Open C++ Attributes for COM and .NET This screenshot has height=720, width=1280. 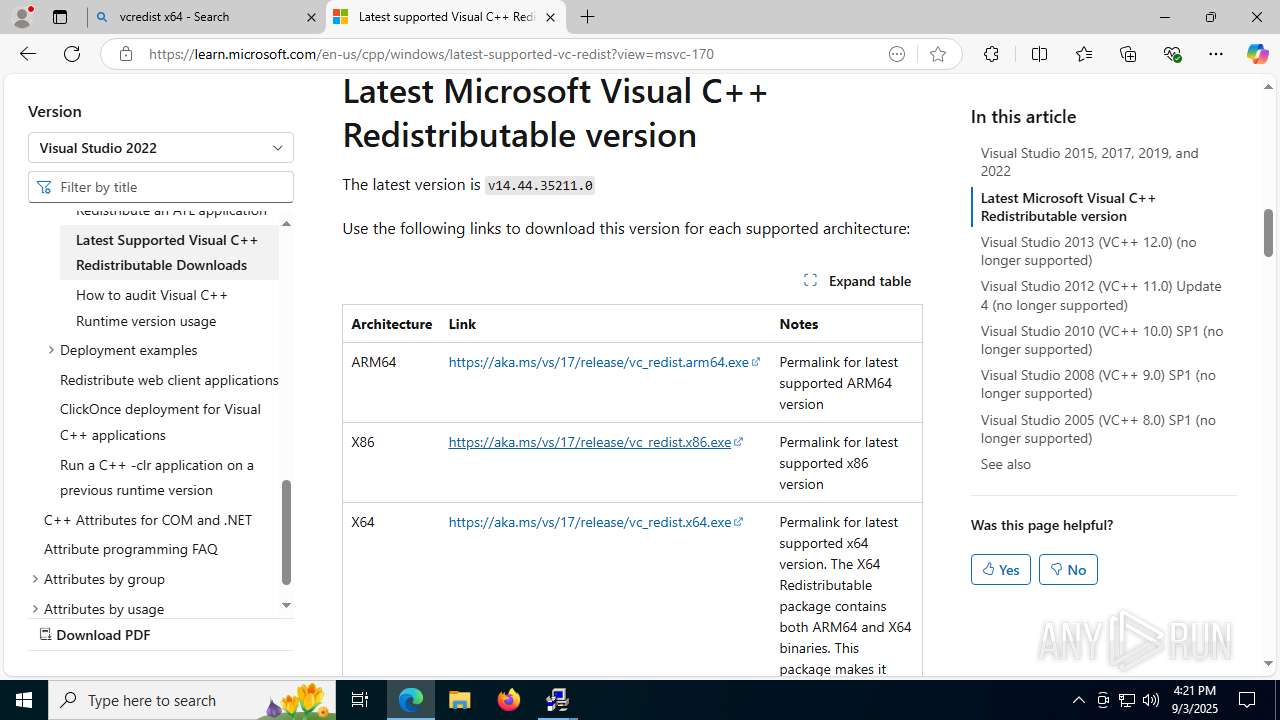(x=148, y=520)
